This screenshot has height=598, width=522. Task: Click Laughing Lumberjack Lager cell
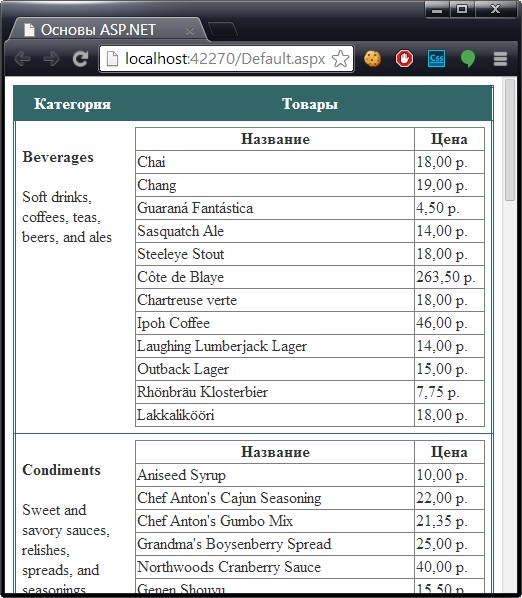tap(275, 346)
